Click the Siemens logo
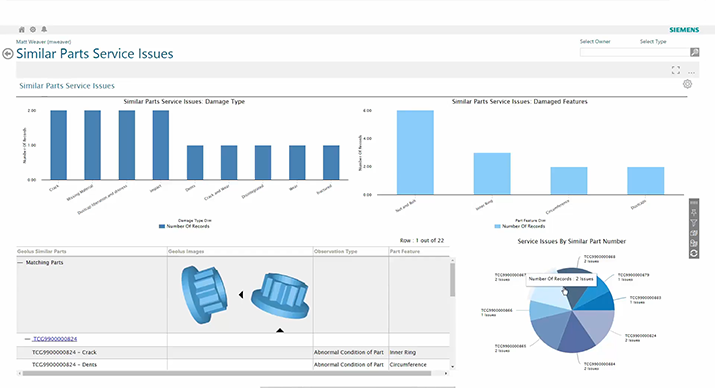715x388 pixels. pos(684,30)
